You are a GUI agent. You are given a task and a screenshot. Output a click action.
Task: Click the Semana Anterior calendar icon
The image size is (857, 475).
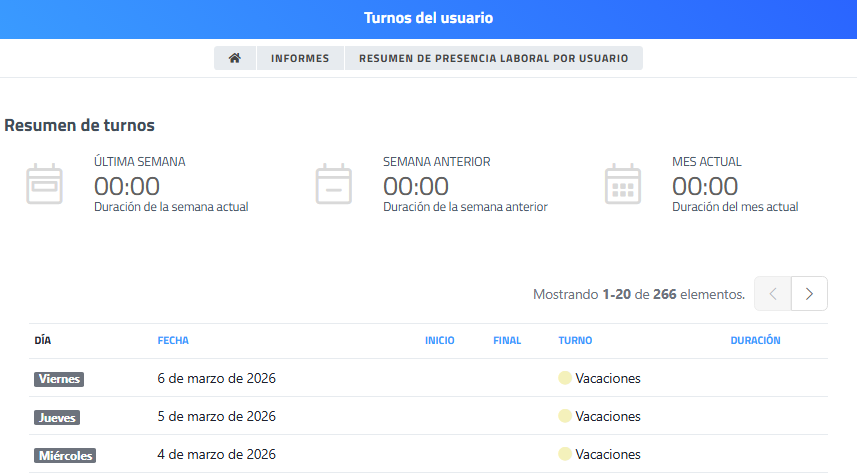pyautogui.click(x=333, y=184)
